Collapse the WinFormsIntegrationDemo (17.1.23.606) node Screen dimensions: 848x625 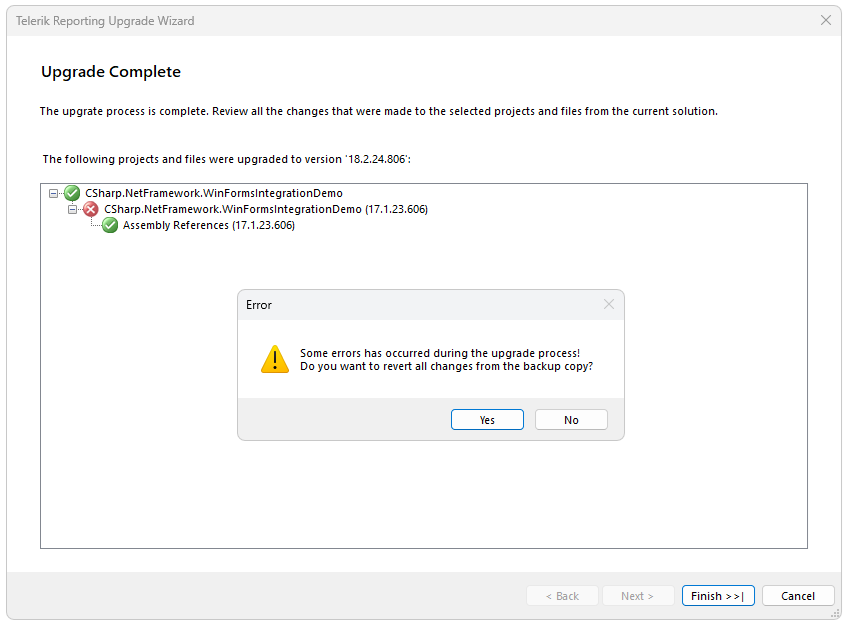(71, 209)
